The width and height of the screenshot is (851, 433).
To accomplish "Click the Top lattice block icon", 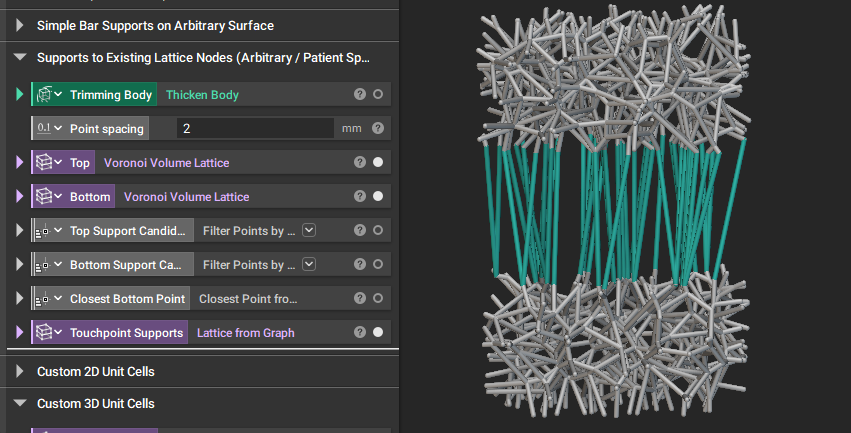I will [45, 162].
